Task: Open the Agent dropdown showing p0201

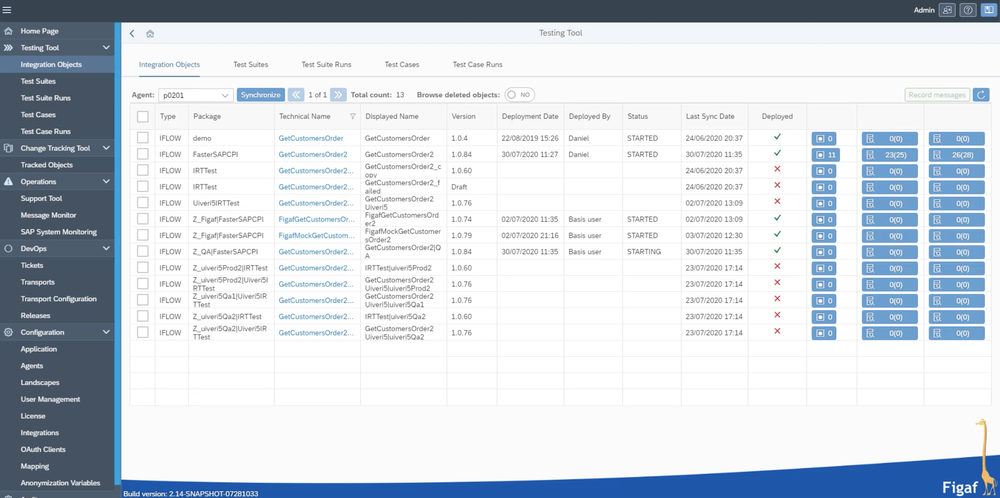Action: coord(196,95)
